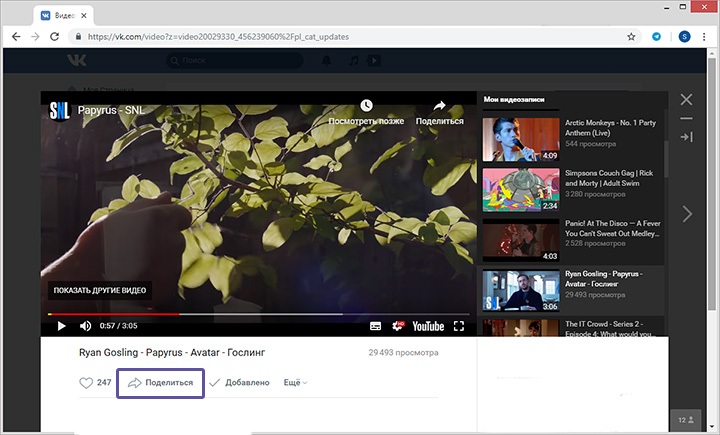Click the browser address bar URL
This screenshot has height=435, width=720.
coord(219,37)
